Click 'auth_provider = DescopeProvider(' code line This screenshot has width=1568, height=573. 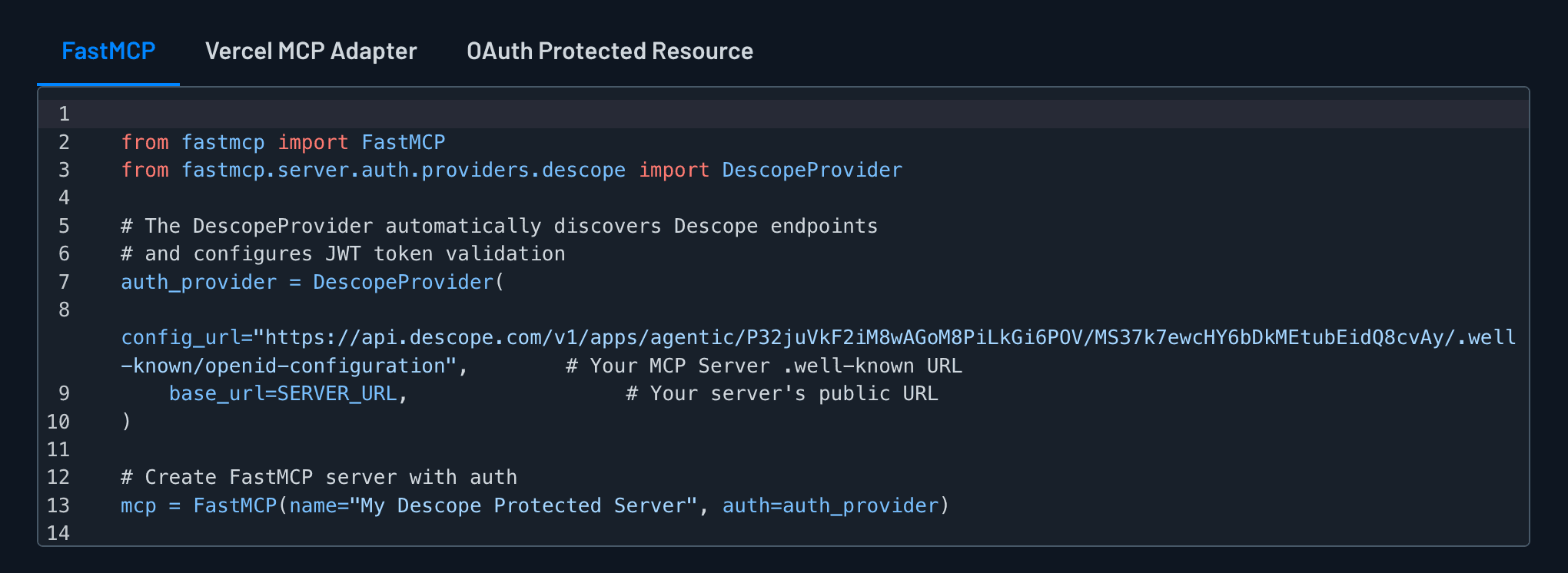pos(312,282)
